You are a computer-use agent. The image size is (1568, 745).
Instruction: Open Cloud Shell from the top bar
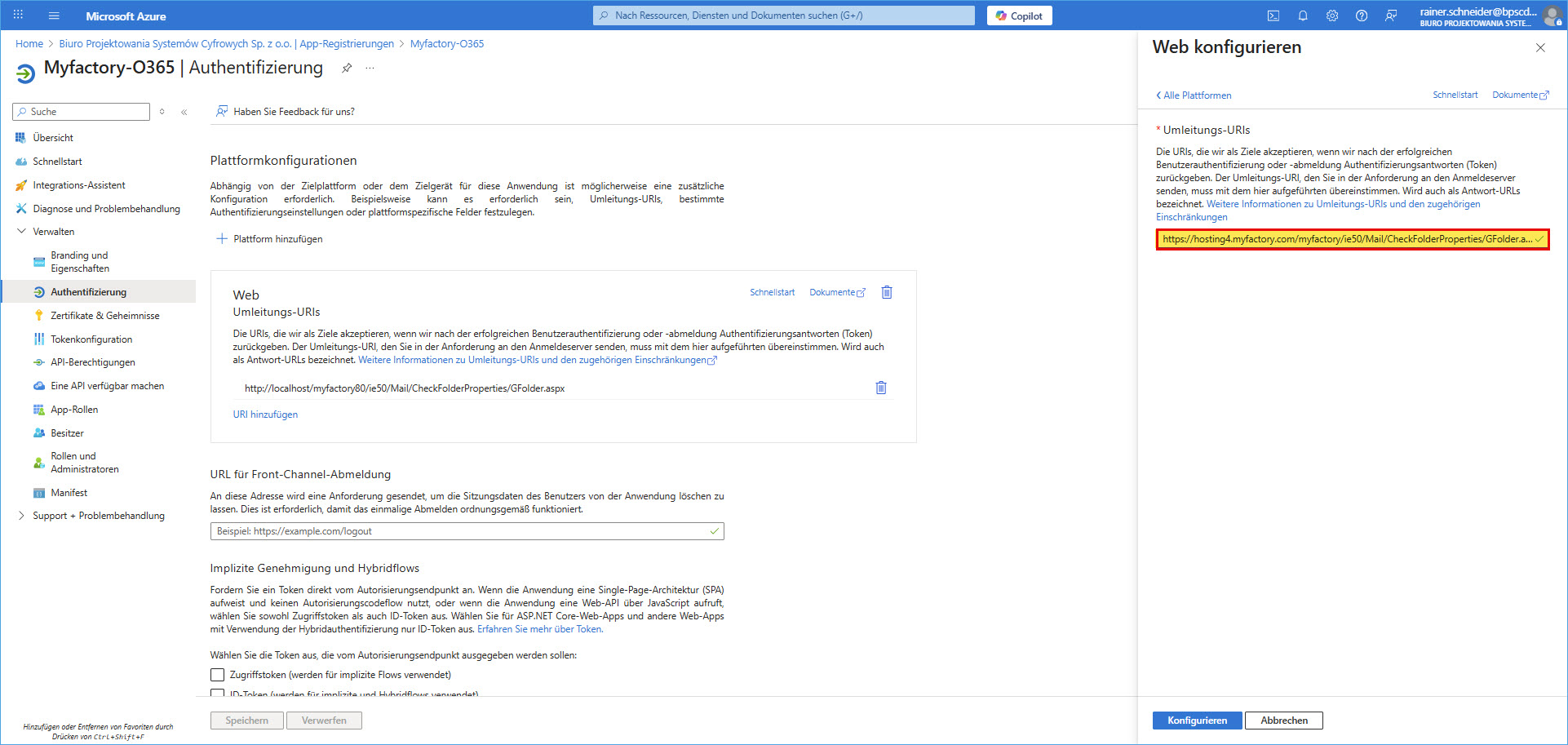(1273, 16)
